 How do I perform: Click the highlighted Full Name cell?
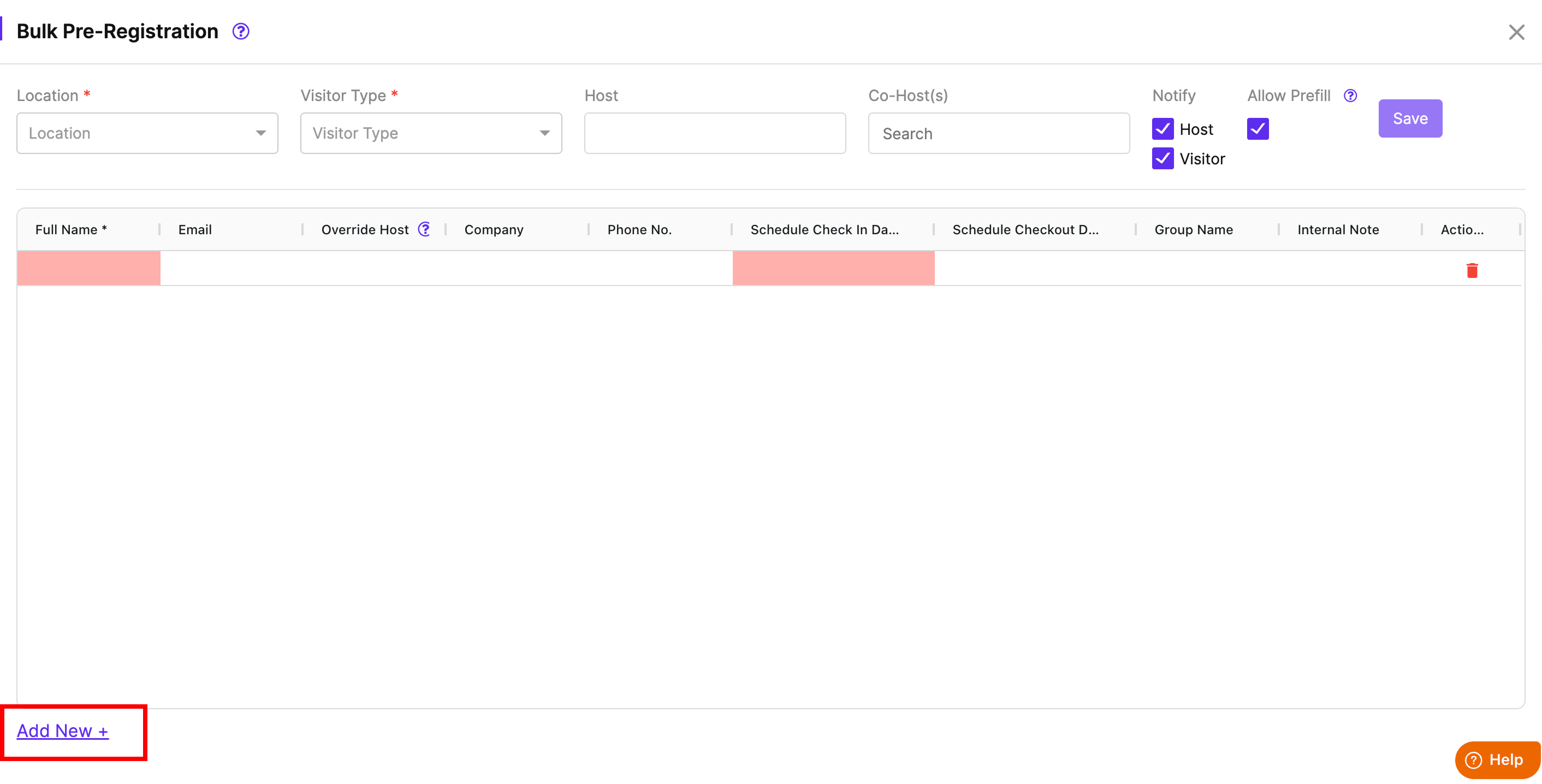(x=88, y=268)
